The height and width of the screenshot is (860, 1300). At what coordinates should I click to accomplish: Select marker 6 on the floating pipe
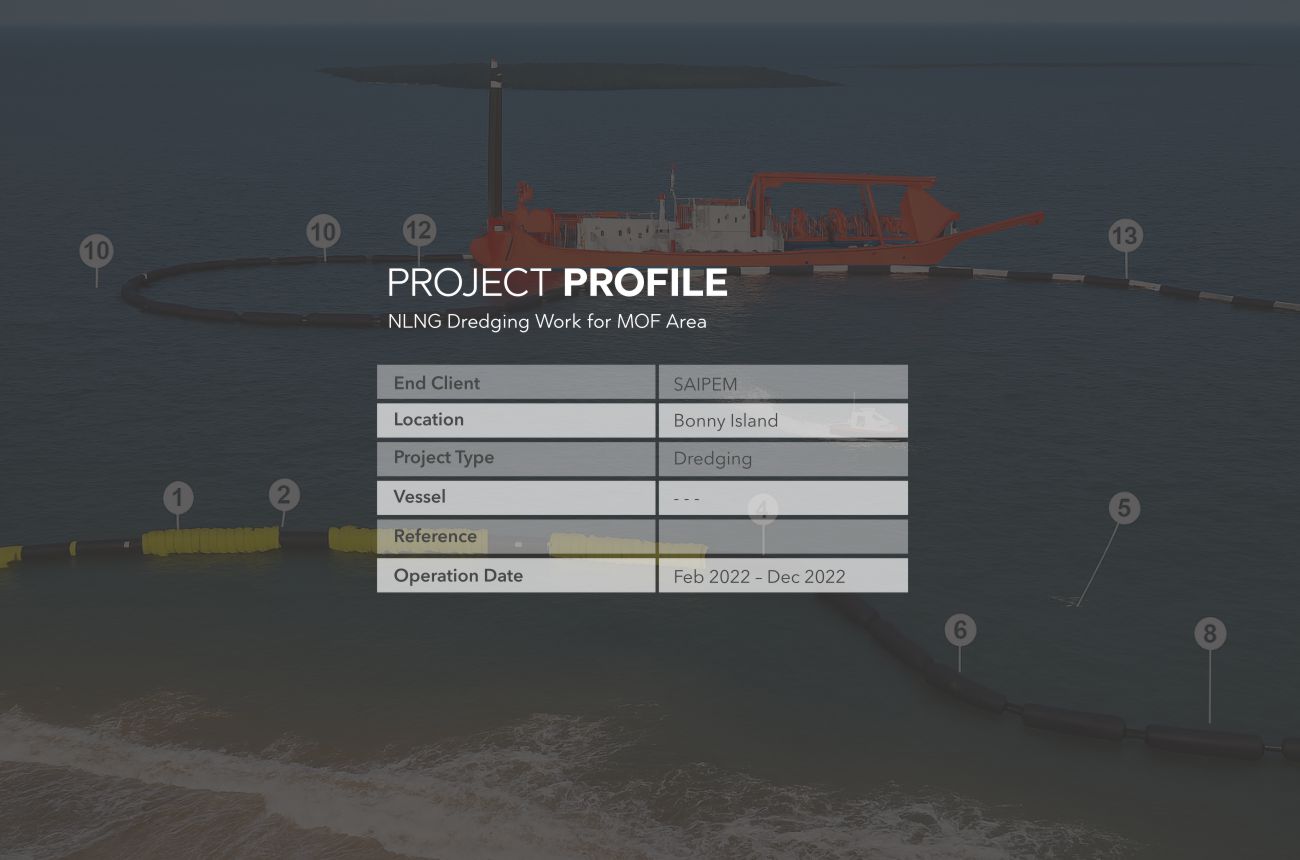(960, 630)
